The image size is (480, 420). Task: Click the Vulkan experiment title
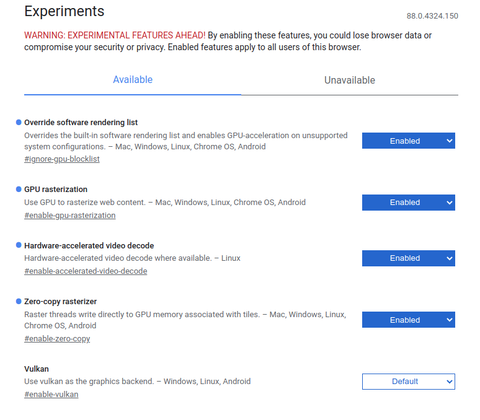pyautogui.click(x=36, y=369)
